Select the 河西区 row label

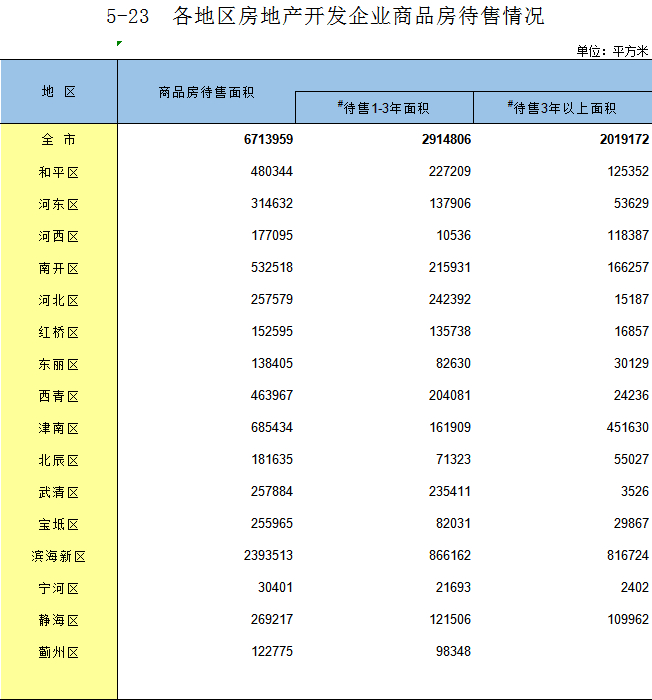click(59, 236)
